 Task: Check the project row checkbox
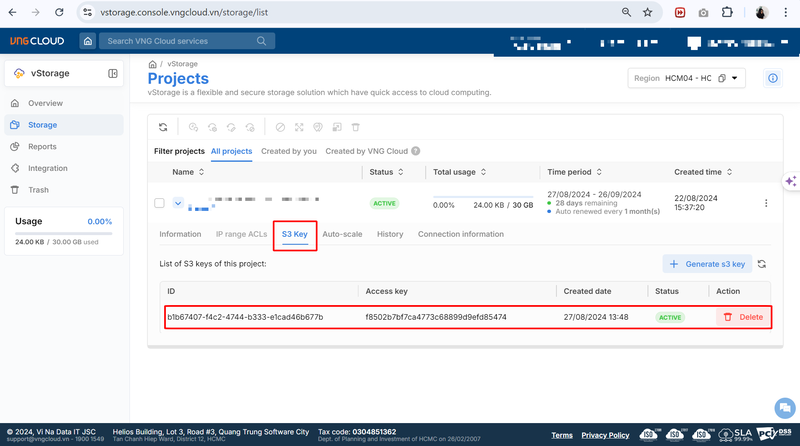[x=159, y=203]
